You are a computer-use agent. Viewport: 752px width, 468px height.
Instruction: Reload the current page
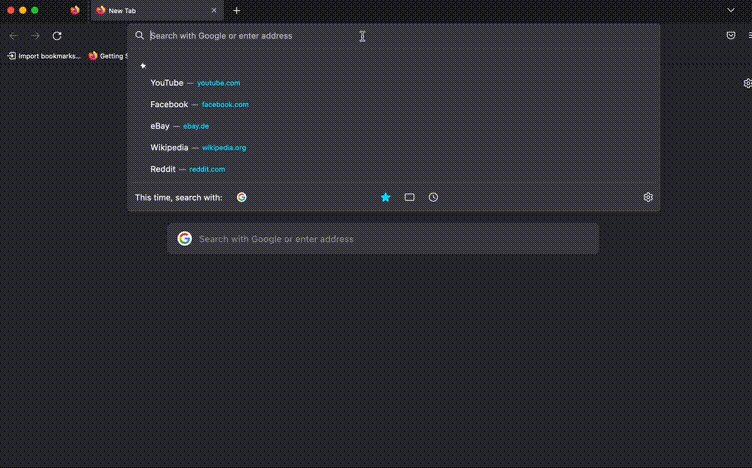[x=57, y=36]
